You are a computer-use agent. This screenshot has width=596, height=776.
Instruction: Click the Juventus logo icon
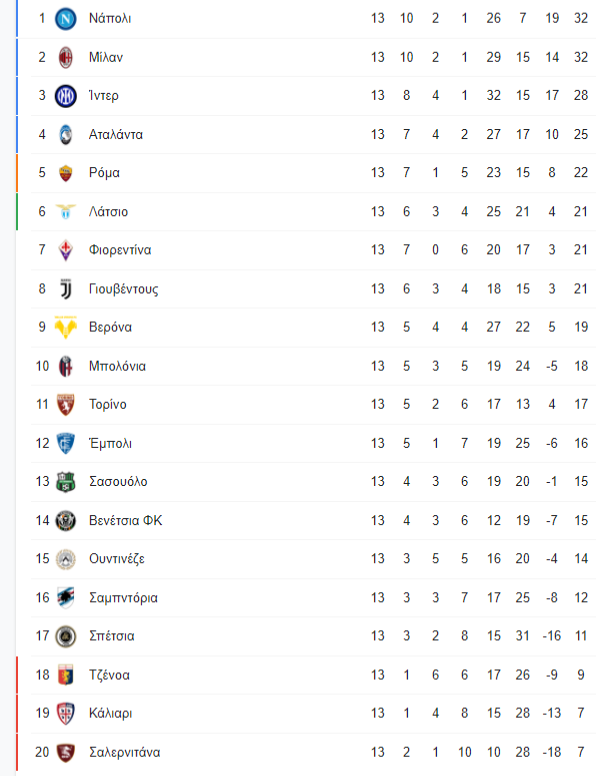pyautogui.click(x=65, y=289)
